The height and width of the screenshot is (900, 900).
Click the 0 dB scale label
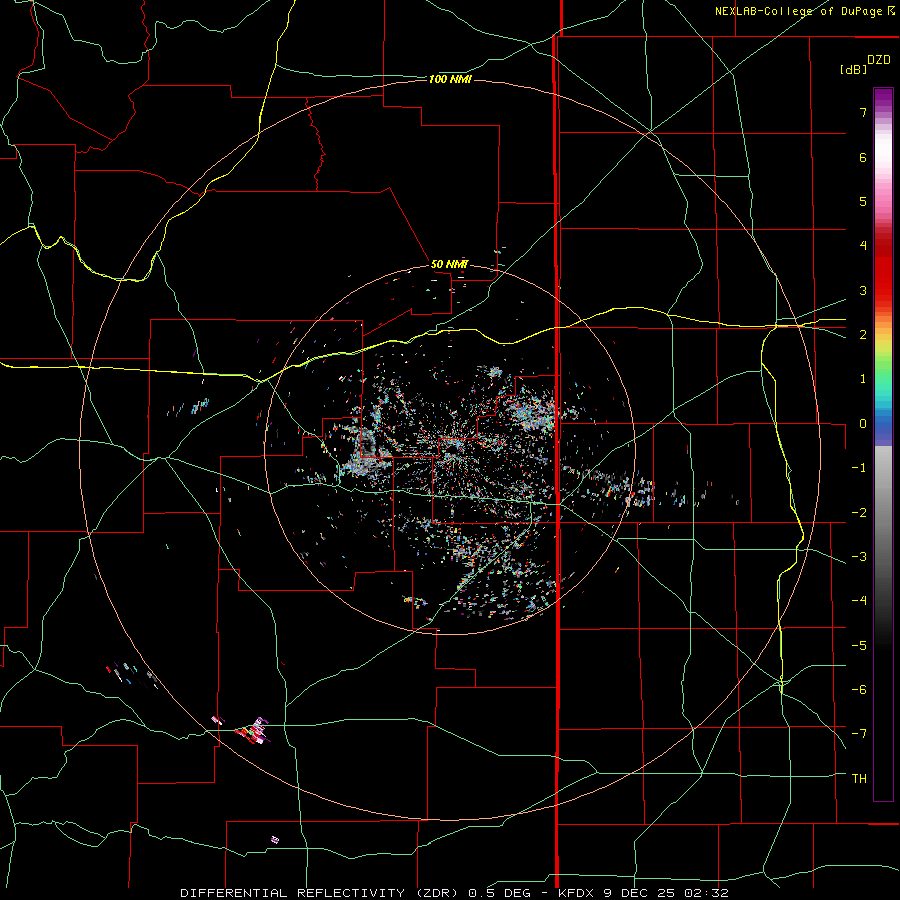[863, 424]
